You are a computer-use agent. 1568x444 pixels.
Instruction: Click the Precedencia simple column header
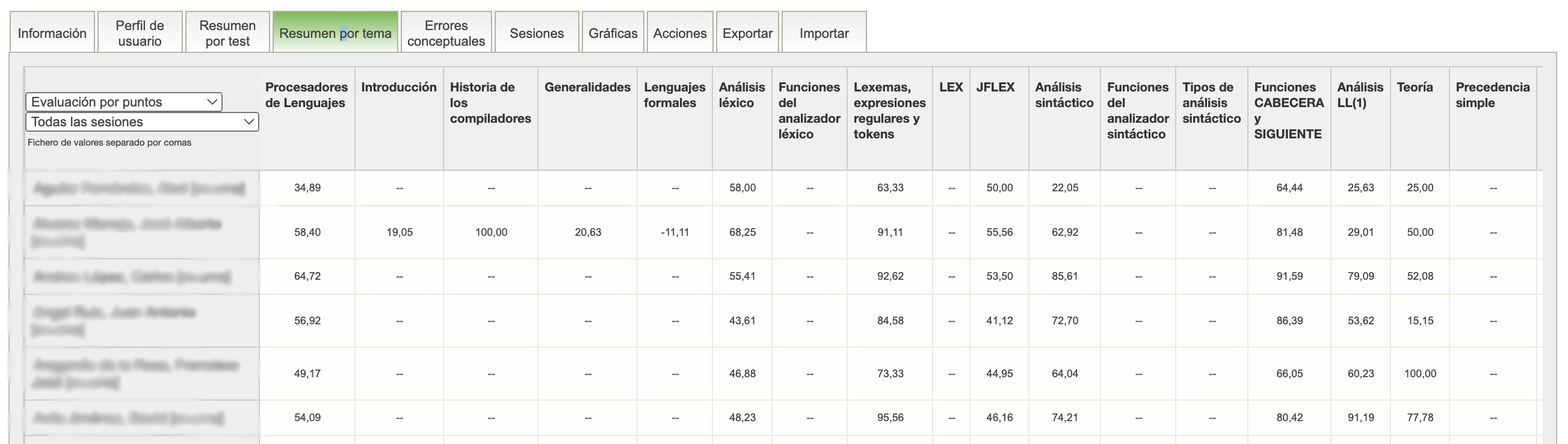1492,95
